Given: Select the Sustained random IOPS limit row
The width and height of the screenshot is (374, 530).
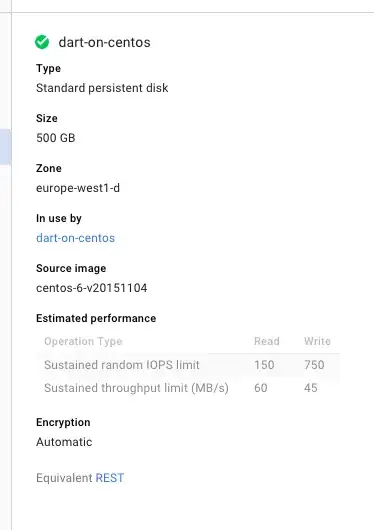Looking at the screenshot, I should (188, 365).
